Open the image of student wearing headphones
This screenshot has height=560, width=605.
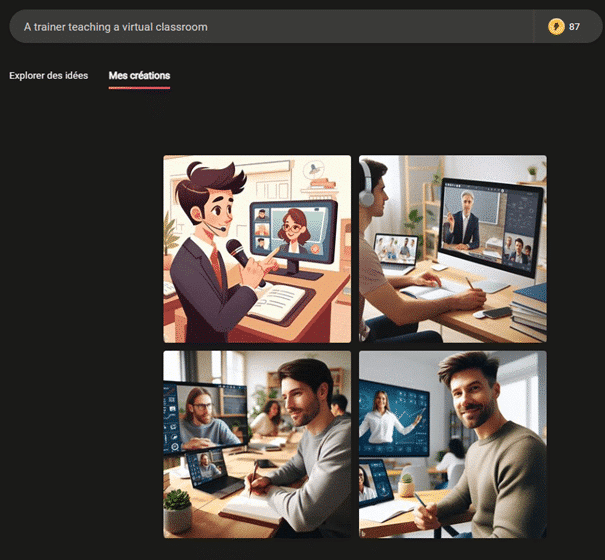pos(453,249)
